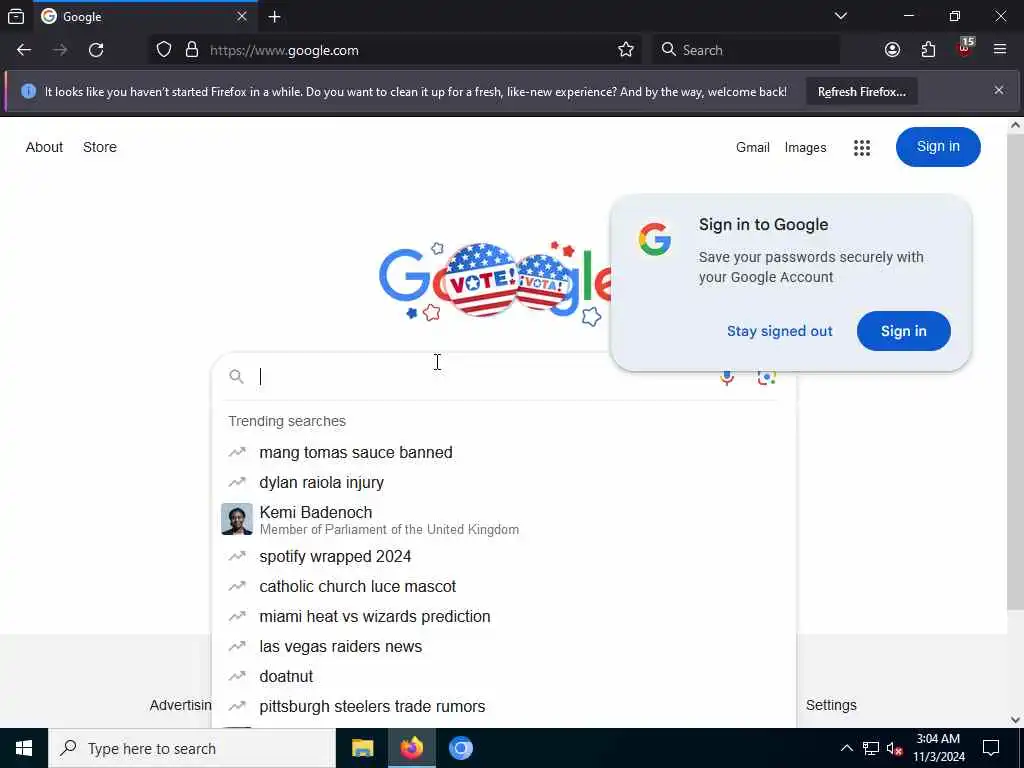
Task: Dismiss the Firefox refresh notification bar
Action: [x=999, y=90]
